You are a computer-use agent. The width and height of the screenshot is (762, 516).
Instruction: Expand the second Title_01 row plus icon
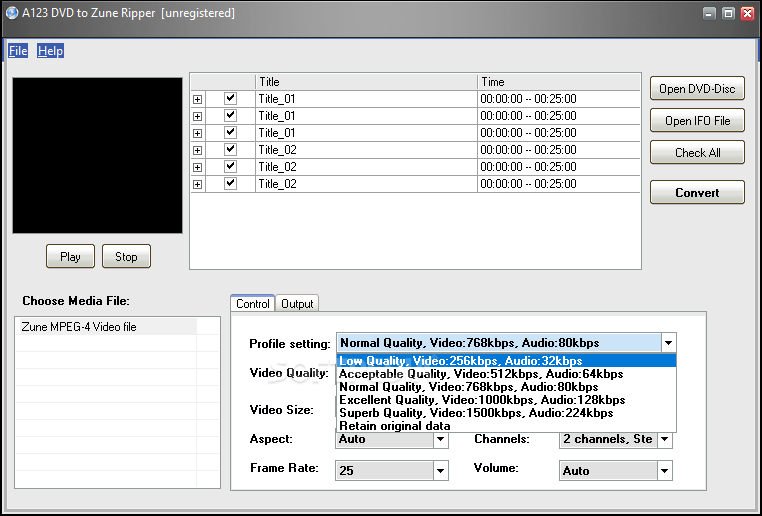pos(197,117)
